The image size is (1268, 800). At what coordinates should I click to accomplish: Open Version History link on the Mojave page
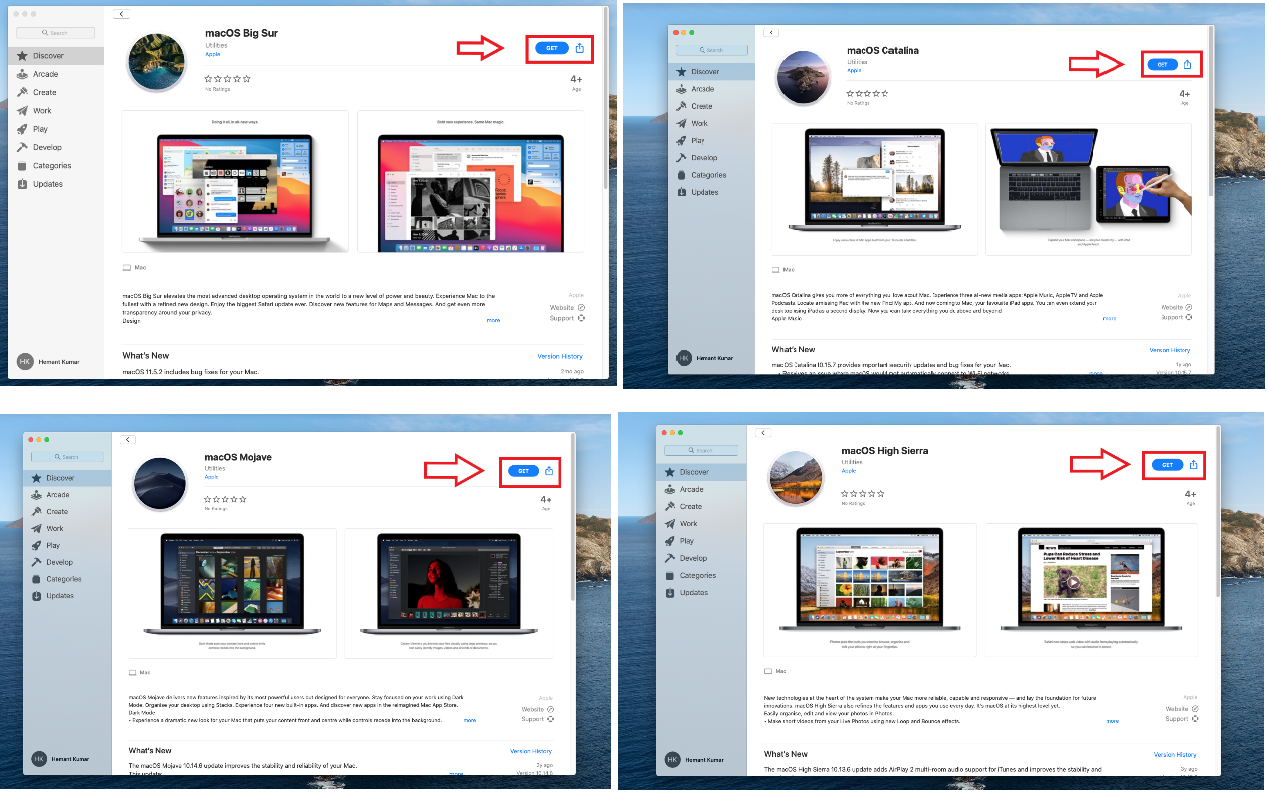pyautogui.click(x=530, y=751)
